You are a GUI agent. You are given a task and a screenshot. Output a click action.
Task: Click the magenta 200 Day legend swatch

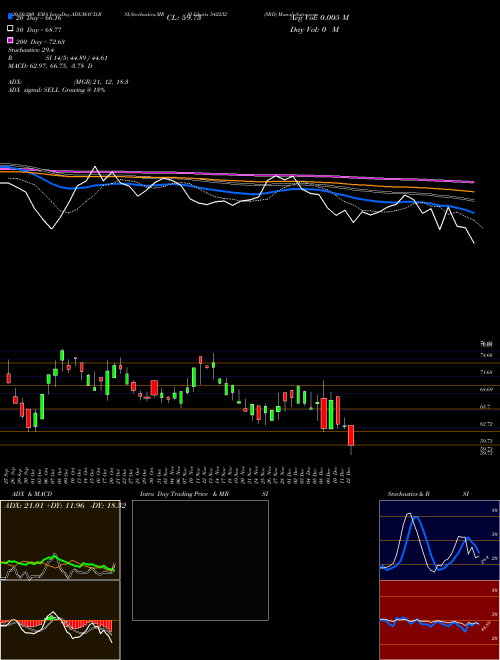point(10,40)
